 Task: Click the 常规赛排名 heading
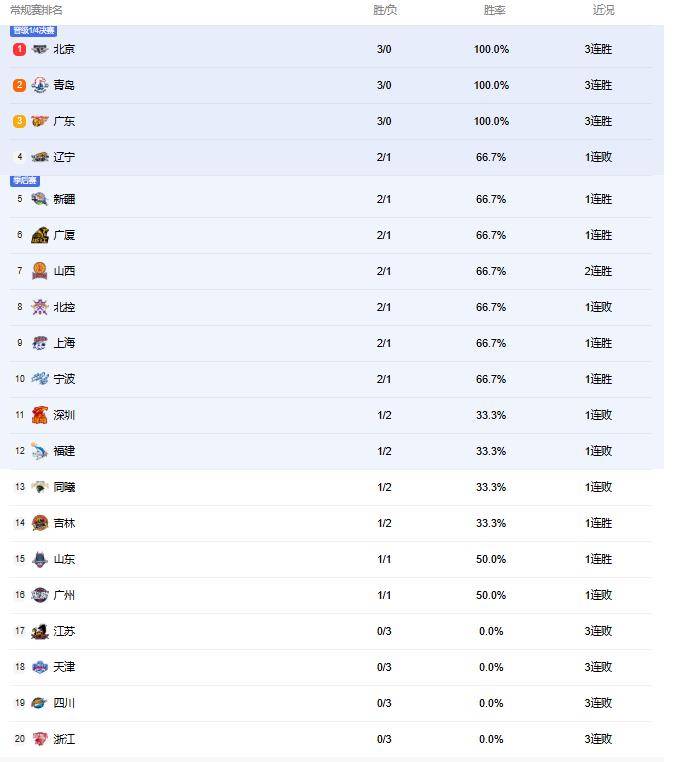pyautogui.click(x=36, y=10)
